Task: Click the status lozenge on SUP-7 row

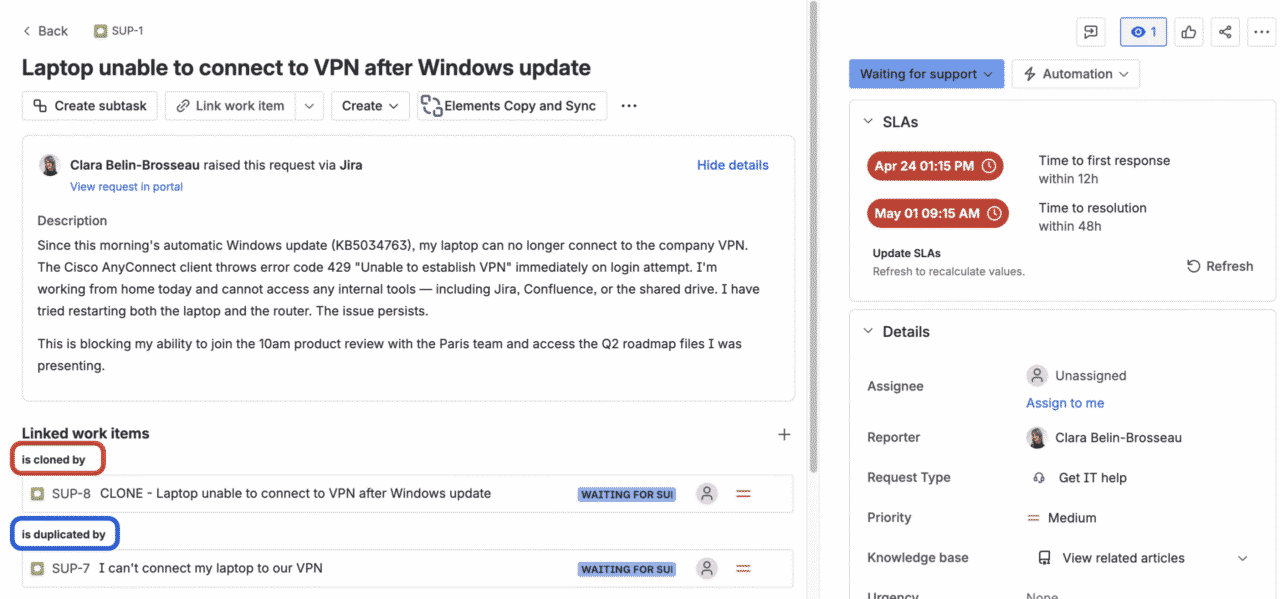Action: point(626,569)
